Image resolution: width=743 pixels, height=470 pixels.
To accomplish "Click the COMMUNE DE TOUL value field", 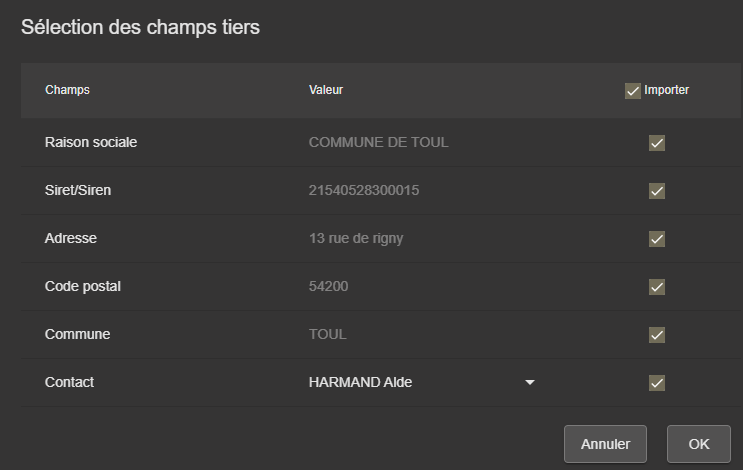I will tap(378, 142).
